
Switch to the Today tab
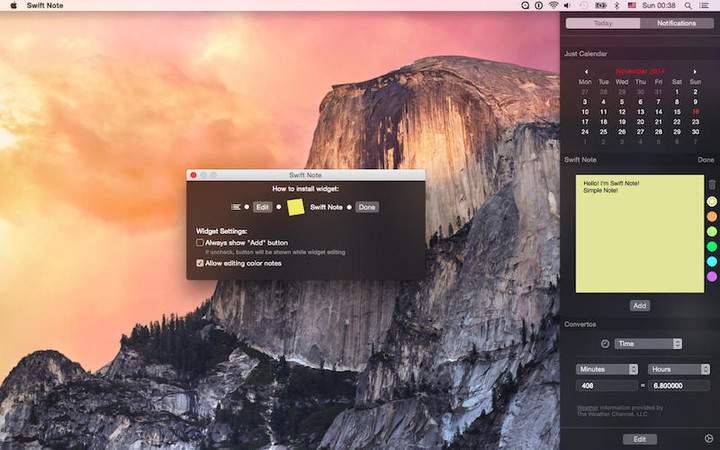tap(602, 23)
